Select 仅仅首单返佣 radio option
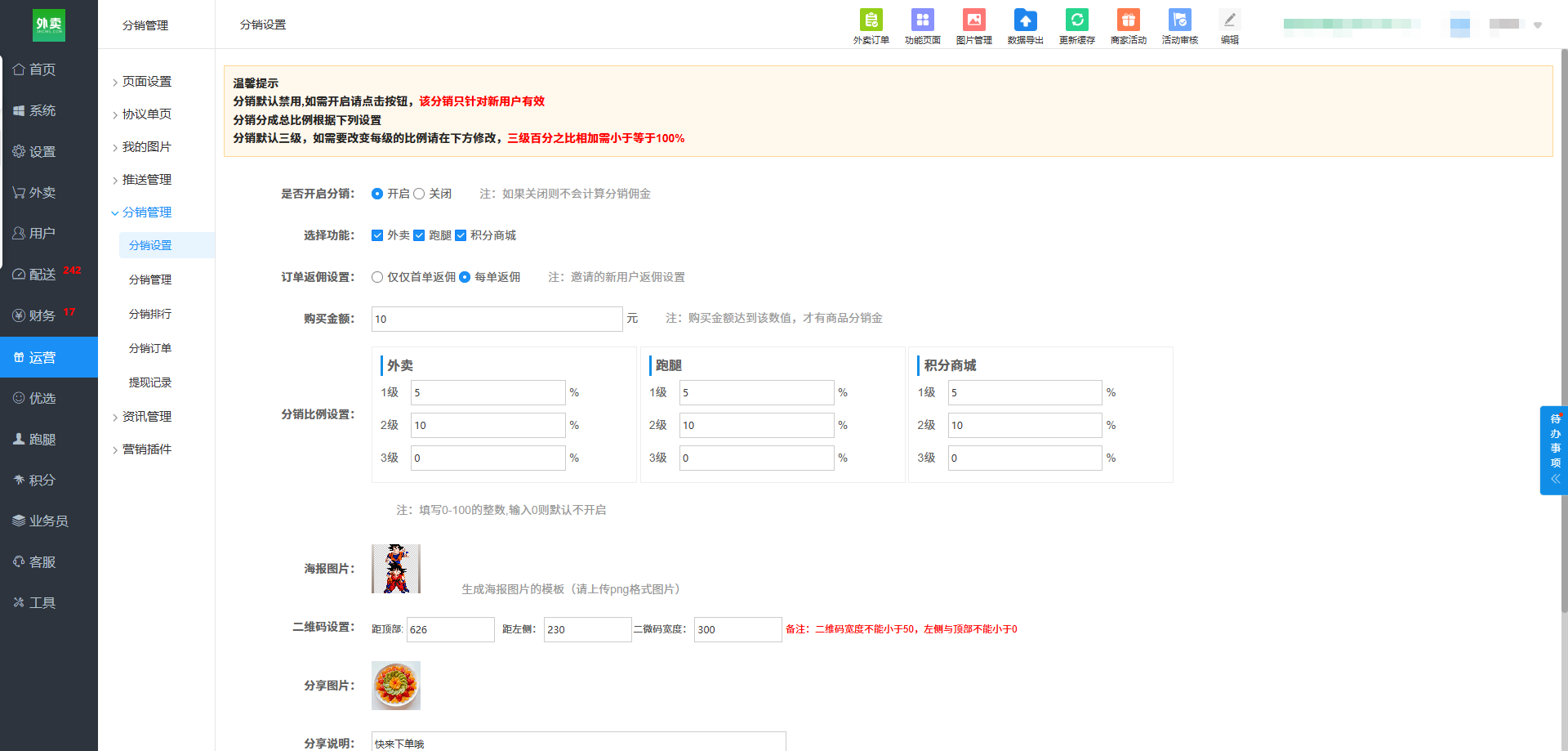This screenshot has width=1568, height=751. (x=377, y=277)
